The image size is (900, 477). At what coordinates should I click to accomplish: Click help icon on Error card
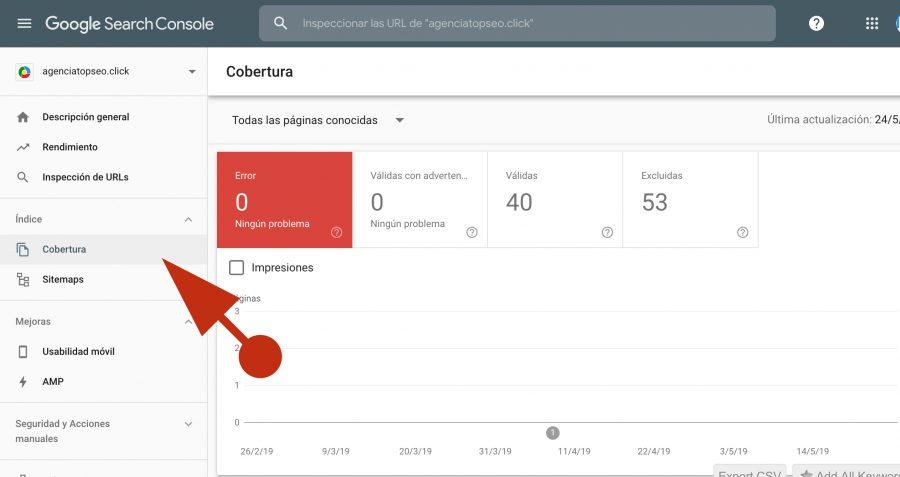tap(336, 232)
